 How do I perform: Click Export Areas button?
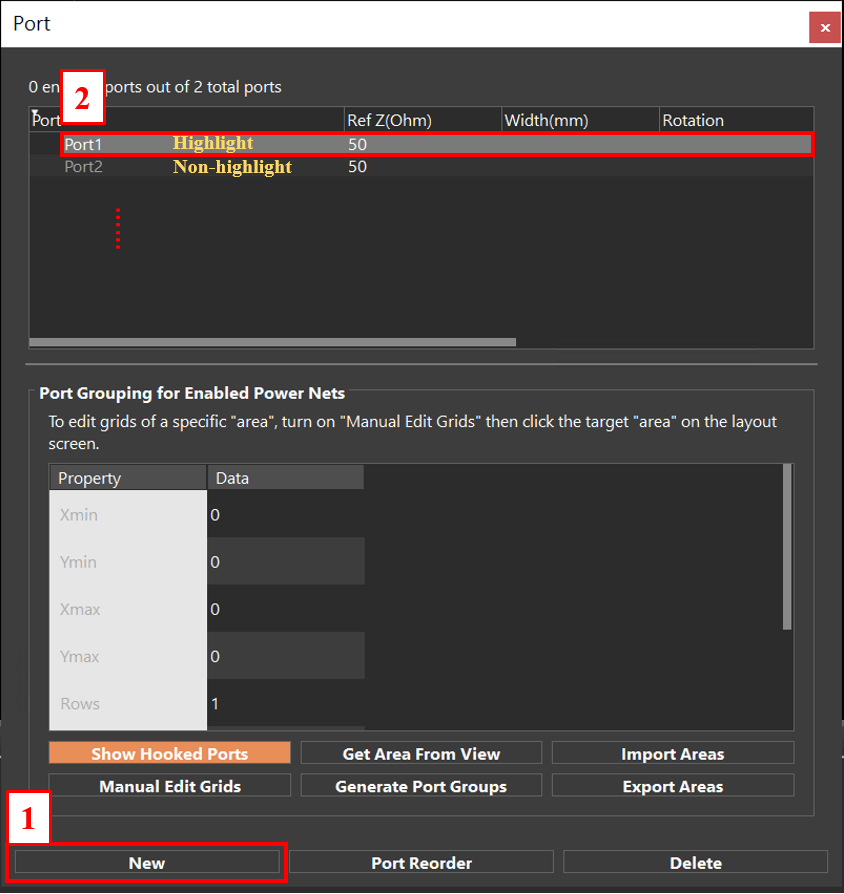point(673,786)
